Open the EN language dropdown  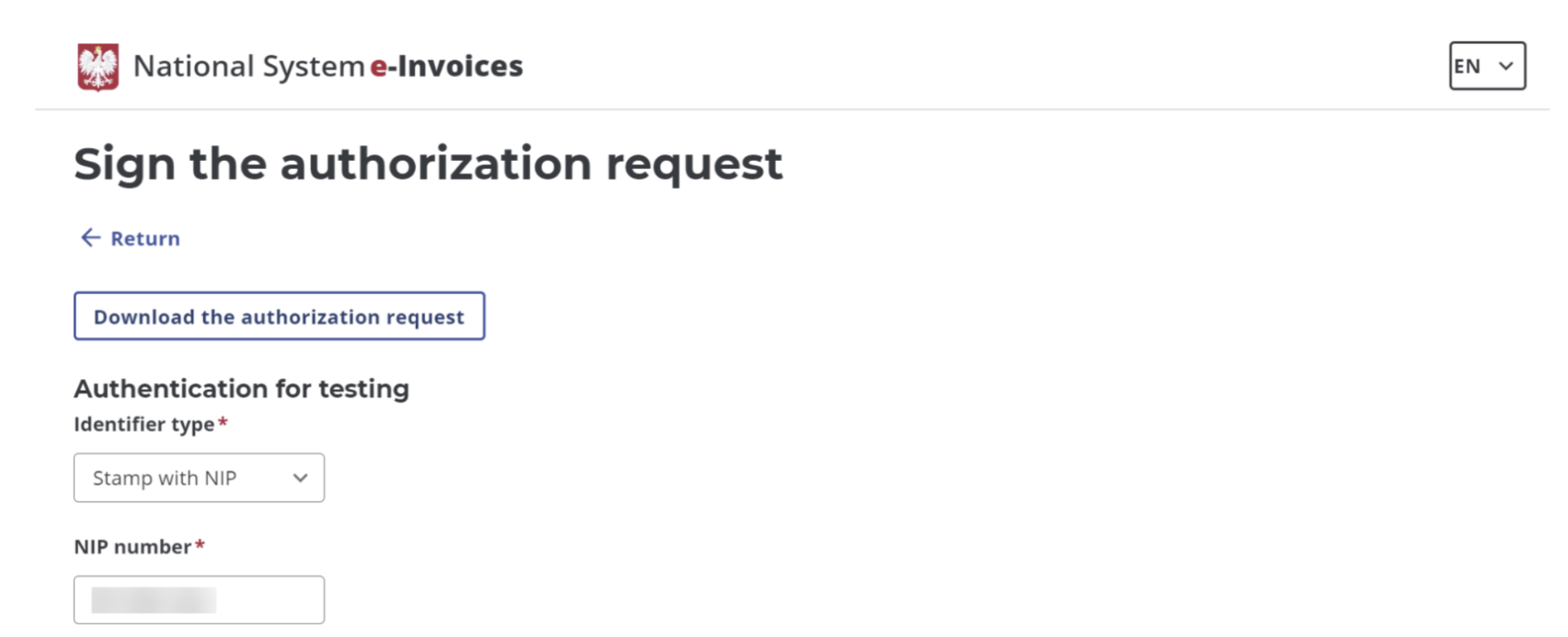click(1486, 66)
